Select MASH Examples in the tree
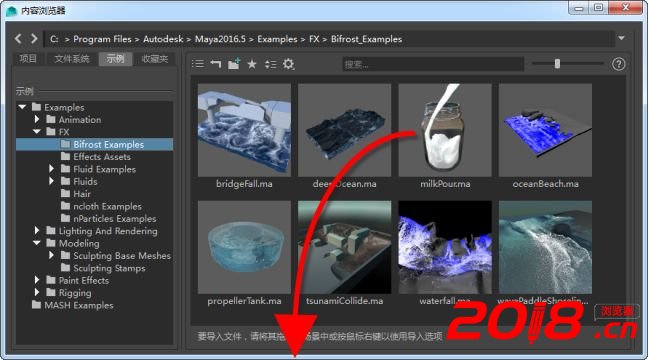This screenshot has height=360, width=648. (73, 305)
